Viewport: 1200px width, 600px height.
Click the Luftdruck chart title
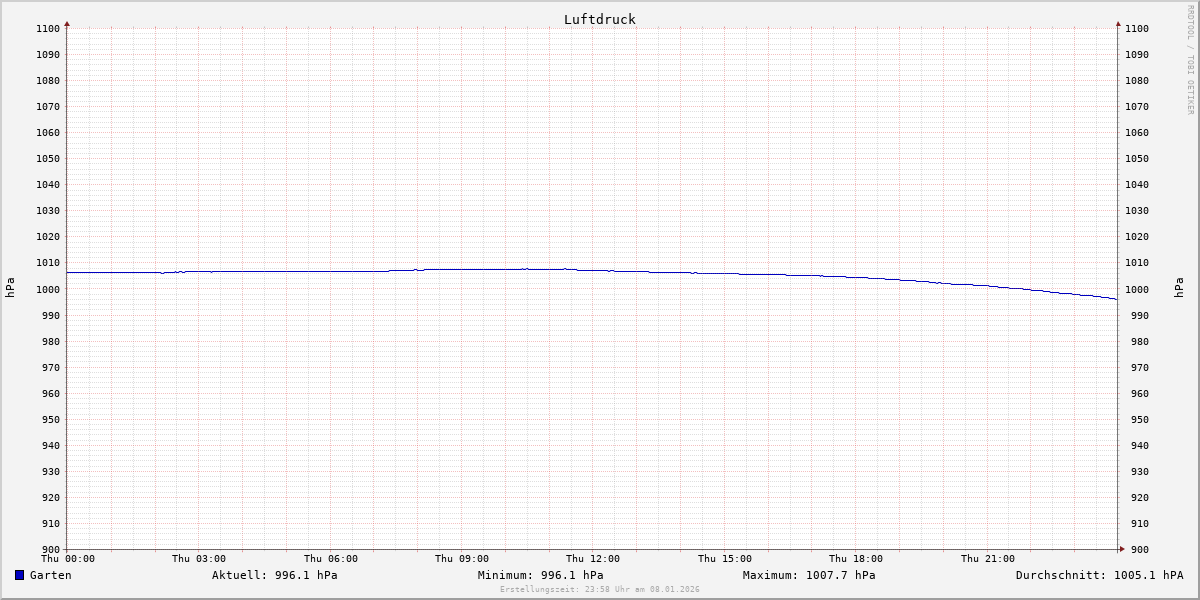point(599,19)
